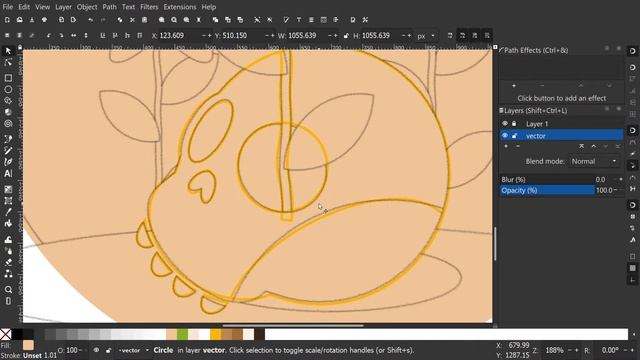Select the Tweak tool
The width and height of the screenshot is (640, 360).
[x=8, y=240]
